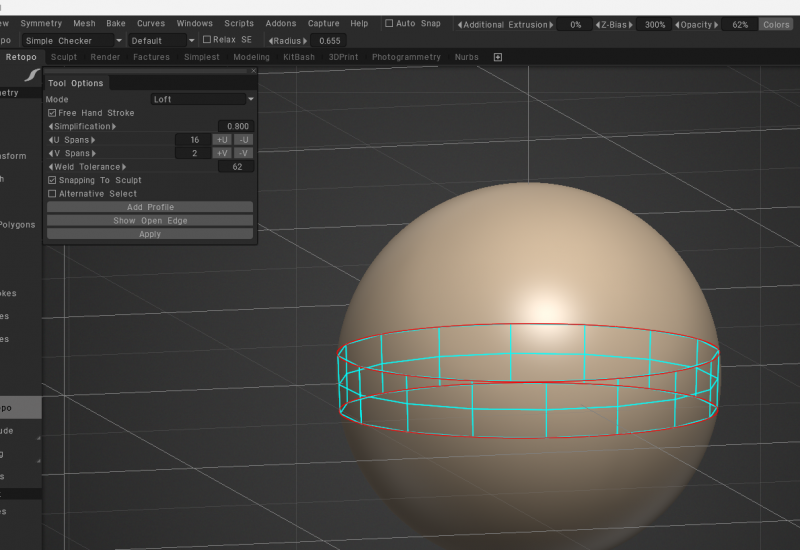Decrease V Spans with left arrow
The image size is (800, 550).
pyautogui.click(x=51, y=153)
